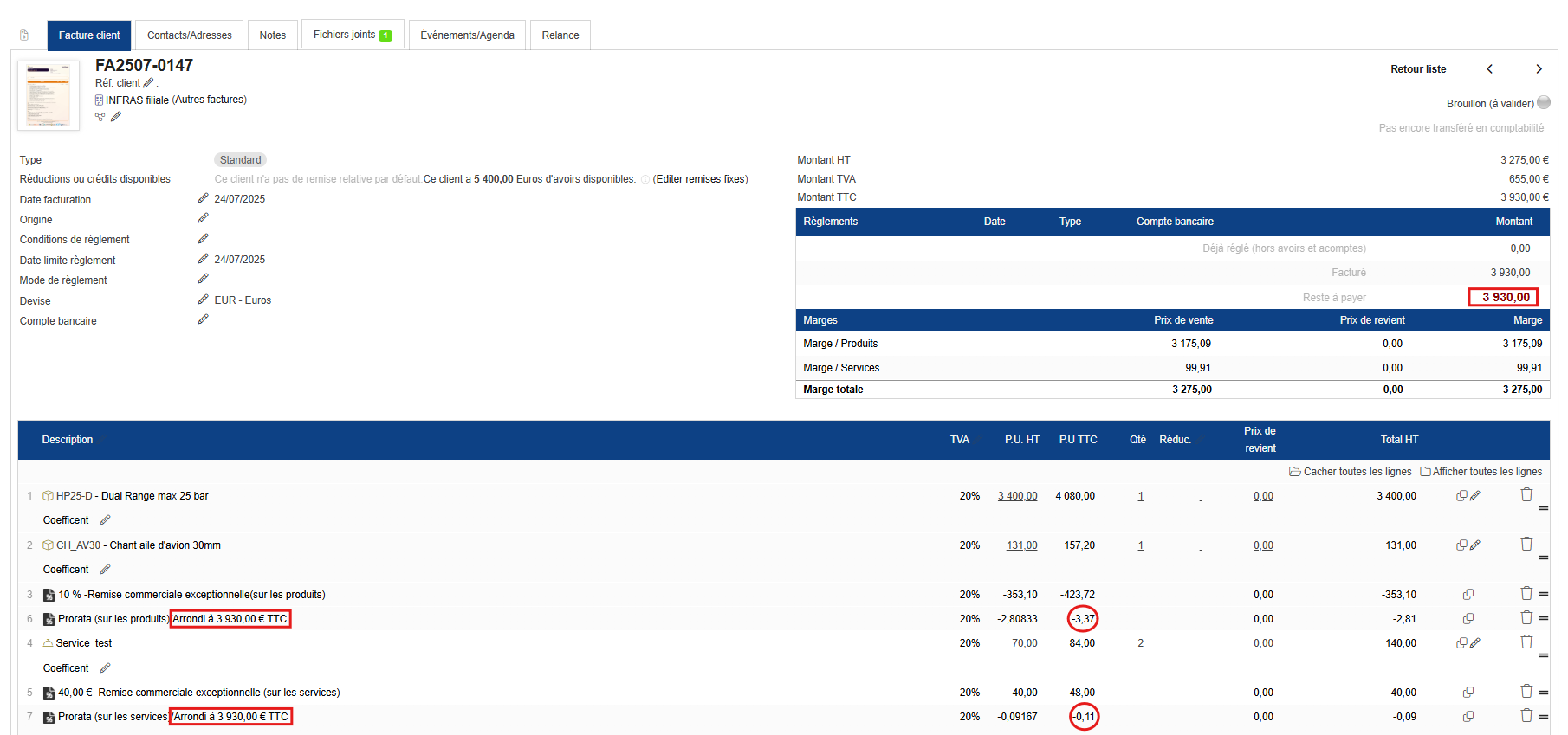This screenshot has width=1568, height=735.
Task: Edit the Coefficent of Service_test line
Action: pos(106,668)
